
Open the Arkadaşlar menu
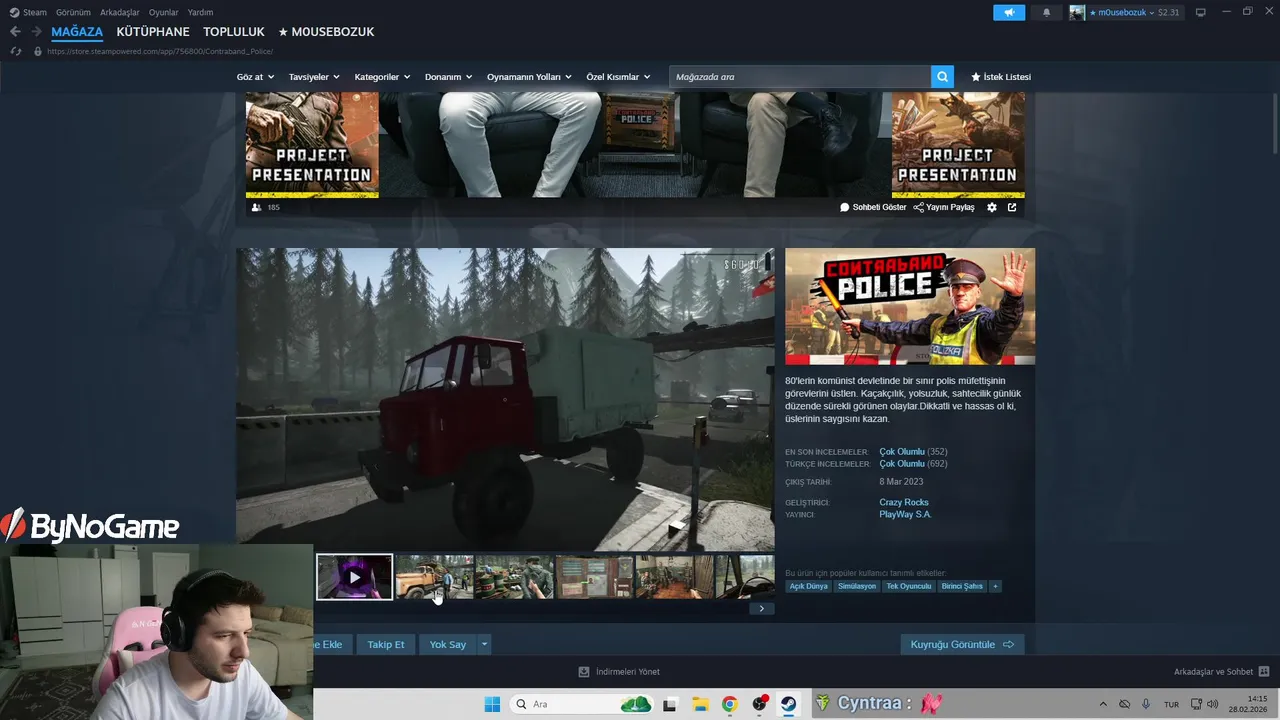click(120, 12)
